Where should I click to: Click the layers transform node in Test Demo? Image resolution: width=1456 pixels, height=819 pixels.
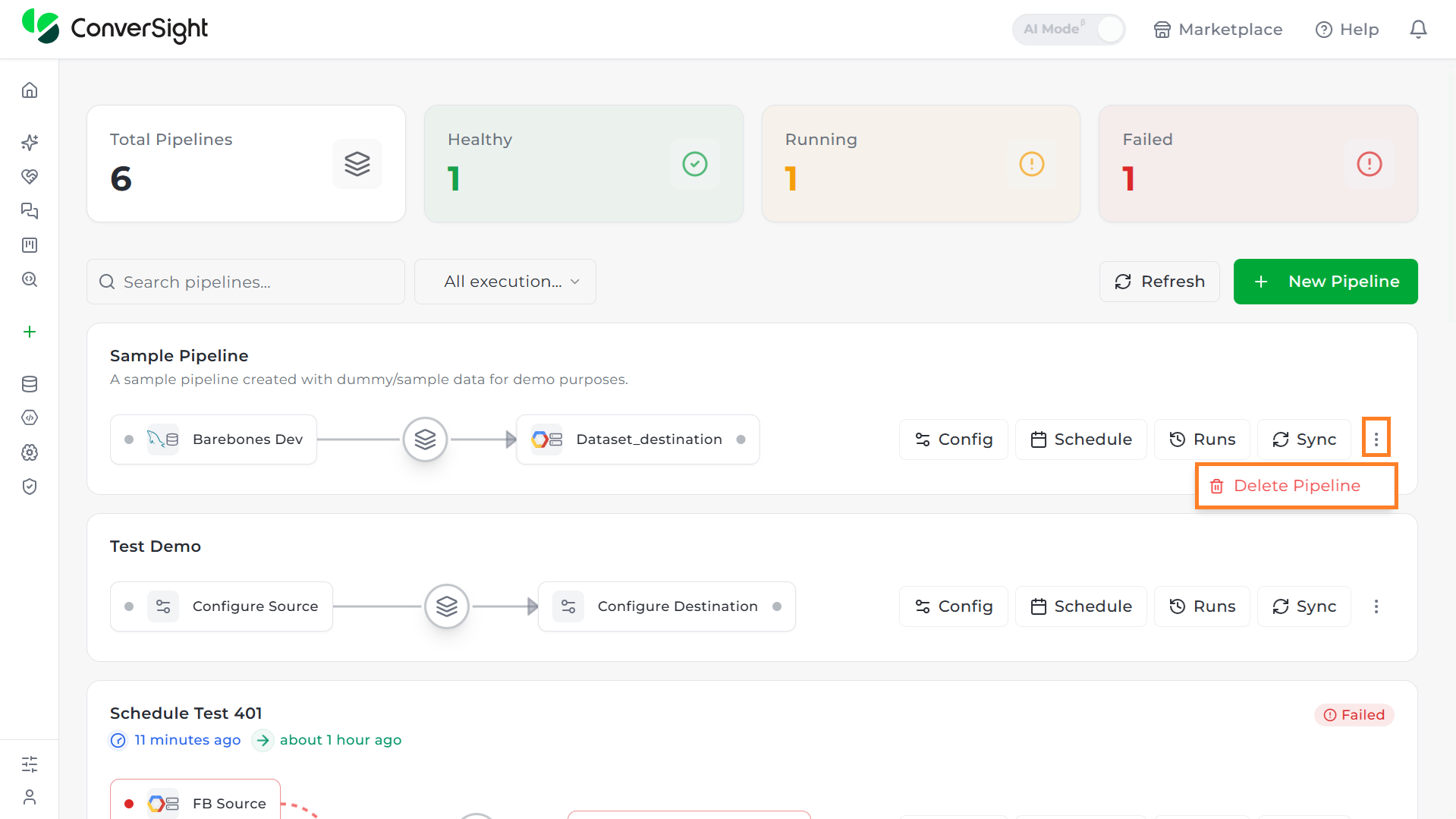tap(447, 606)
